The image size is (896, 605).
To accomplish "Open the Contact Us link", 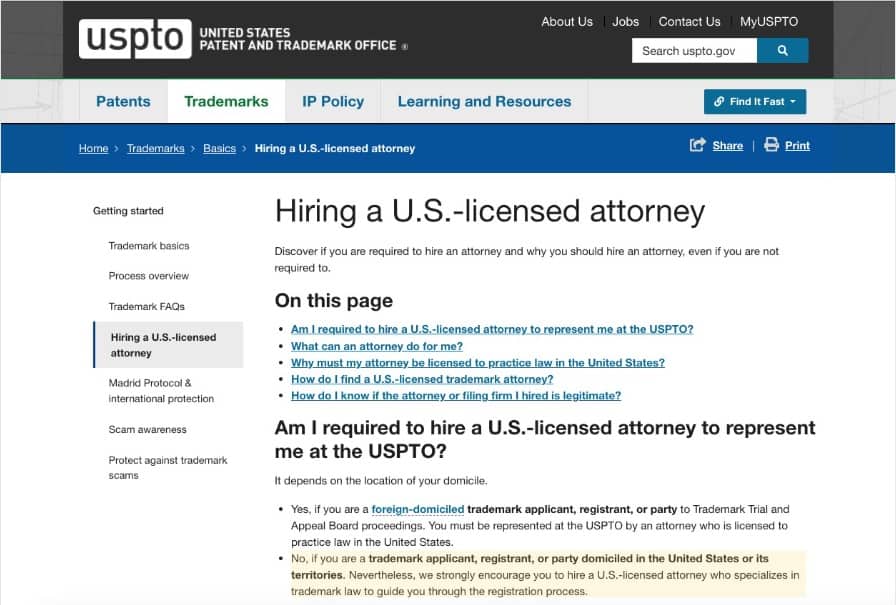I will 689,22.
